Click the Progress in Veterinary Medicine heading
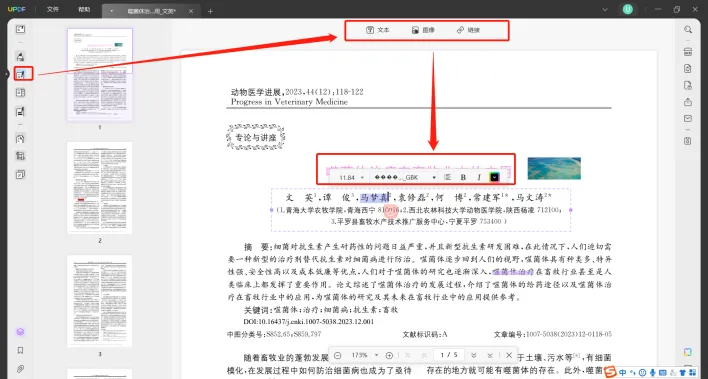The height and width of the screenshot is (379, 708). [289, 102]
